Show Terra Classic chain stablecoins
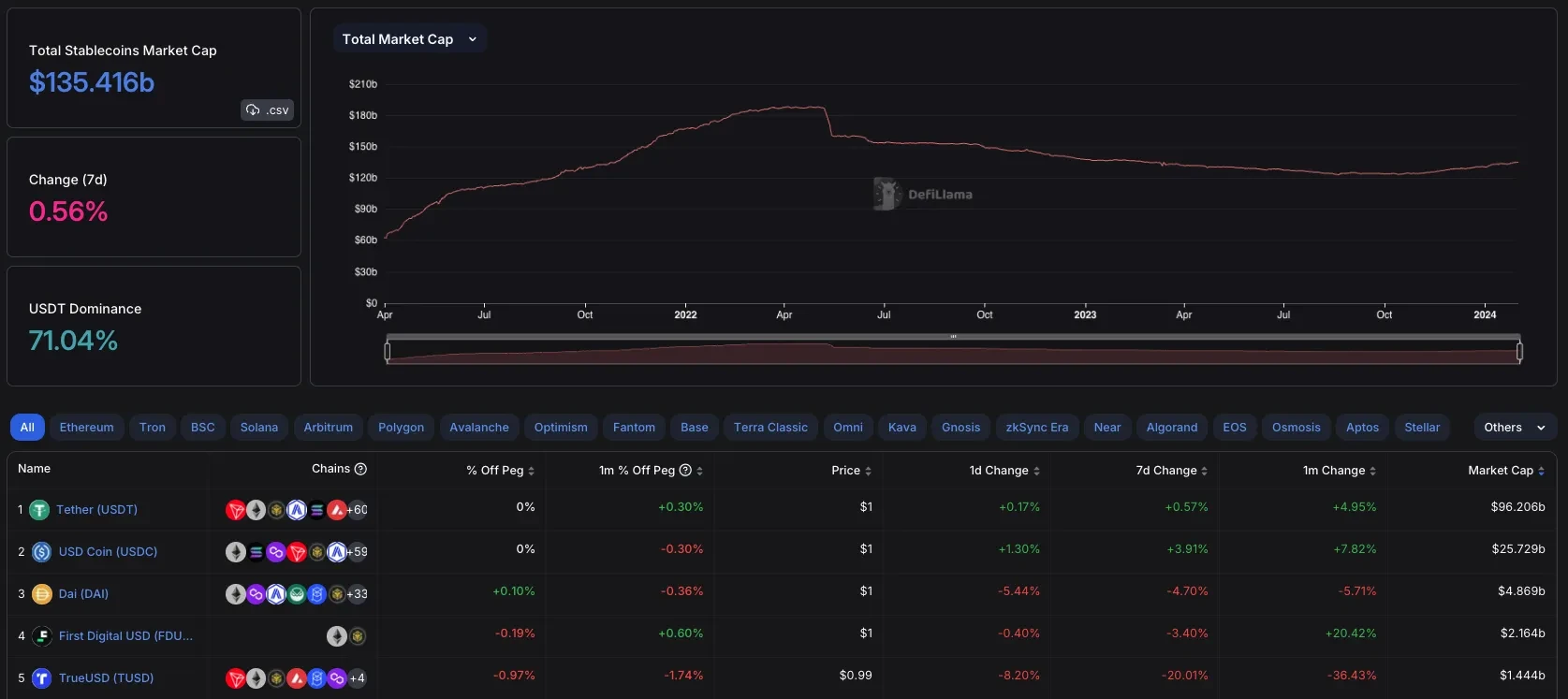The image size is (1568, 699). pos(770,428)
